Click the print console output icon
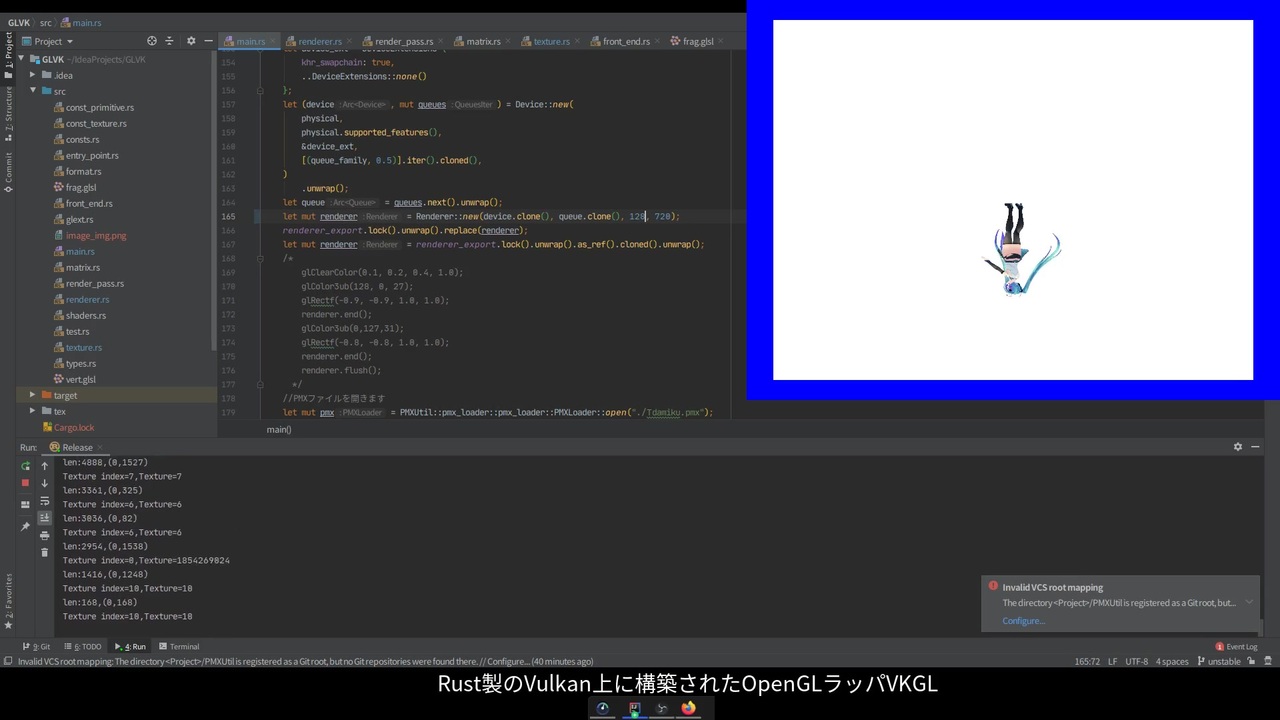This screenshot has height=720, width=1280. (44, 535)
